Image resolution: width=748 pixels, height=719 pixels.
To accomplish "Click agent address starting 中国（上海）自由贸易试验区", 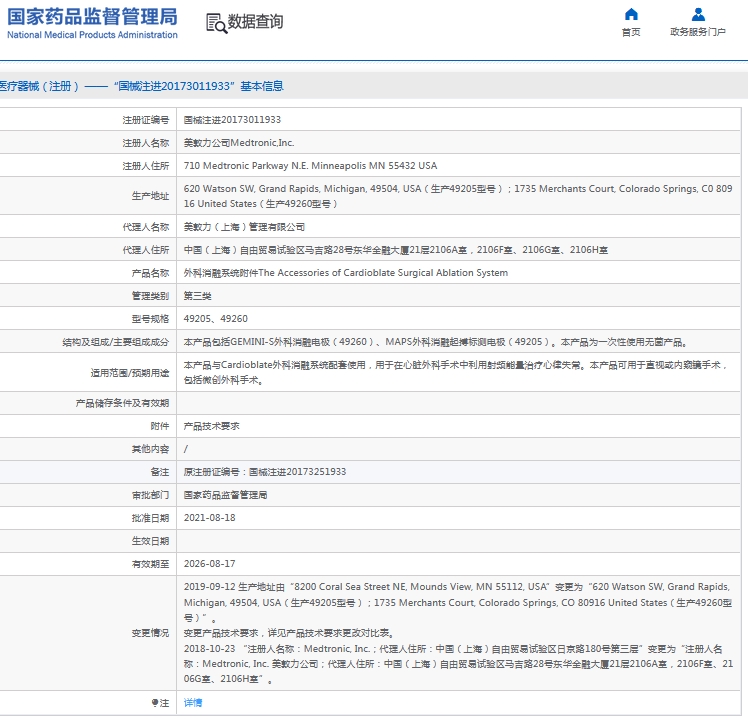I will 396,250.
